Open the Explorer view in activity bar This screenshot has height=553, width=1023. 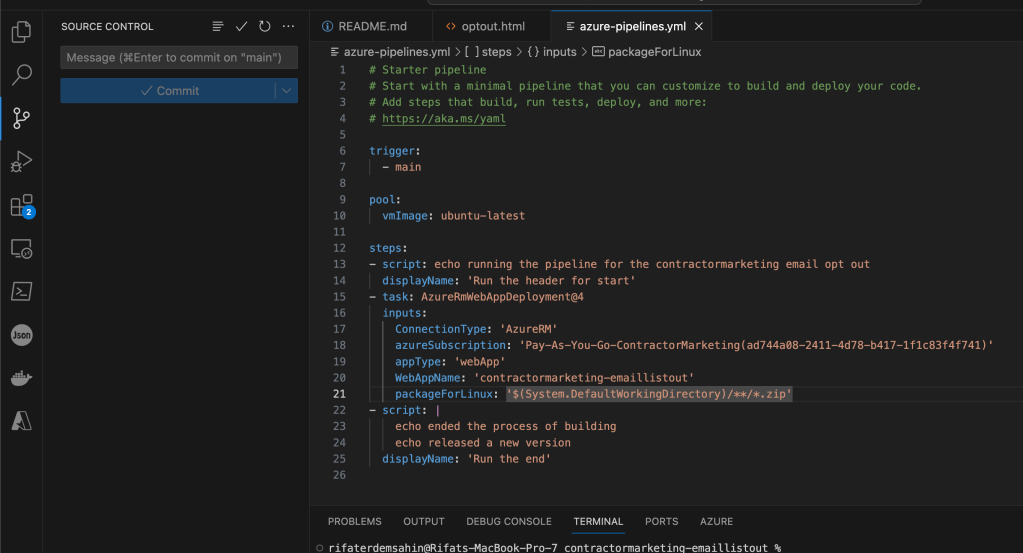coord(22,31)
